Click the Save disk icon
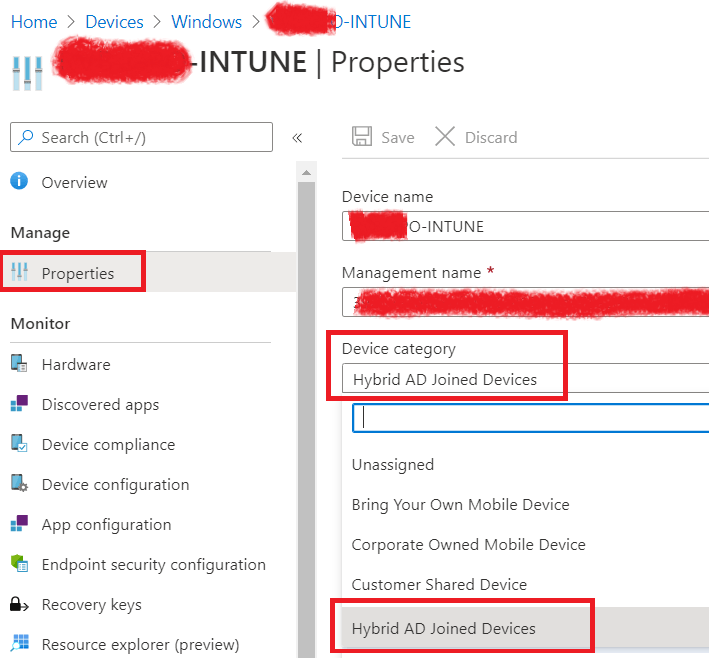This screenshot has width=709, height=658. coord(362,136)
